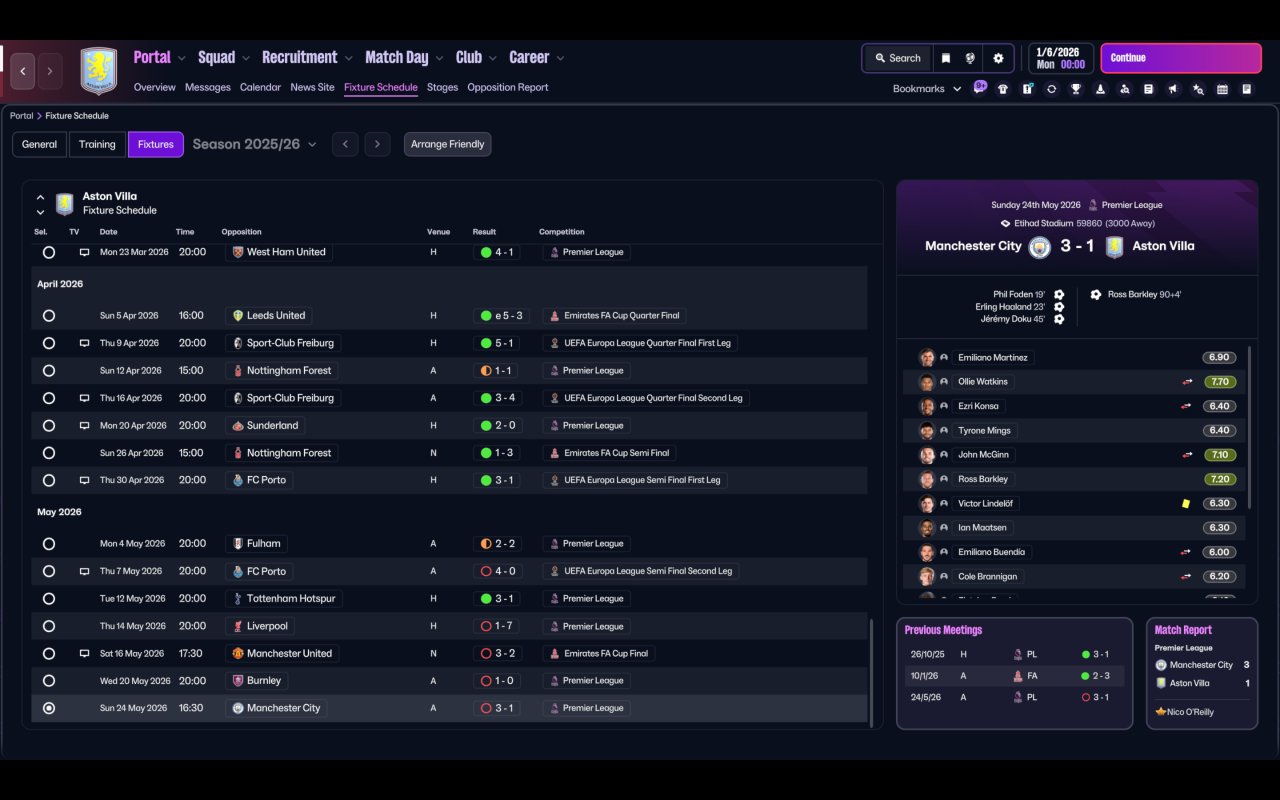Image resolution: width=1280 pixels, height=800 pixels.
Task: Open the world globe icon
Action: 970,58
